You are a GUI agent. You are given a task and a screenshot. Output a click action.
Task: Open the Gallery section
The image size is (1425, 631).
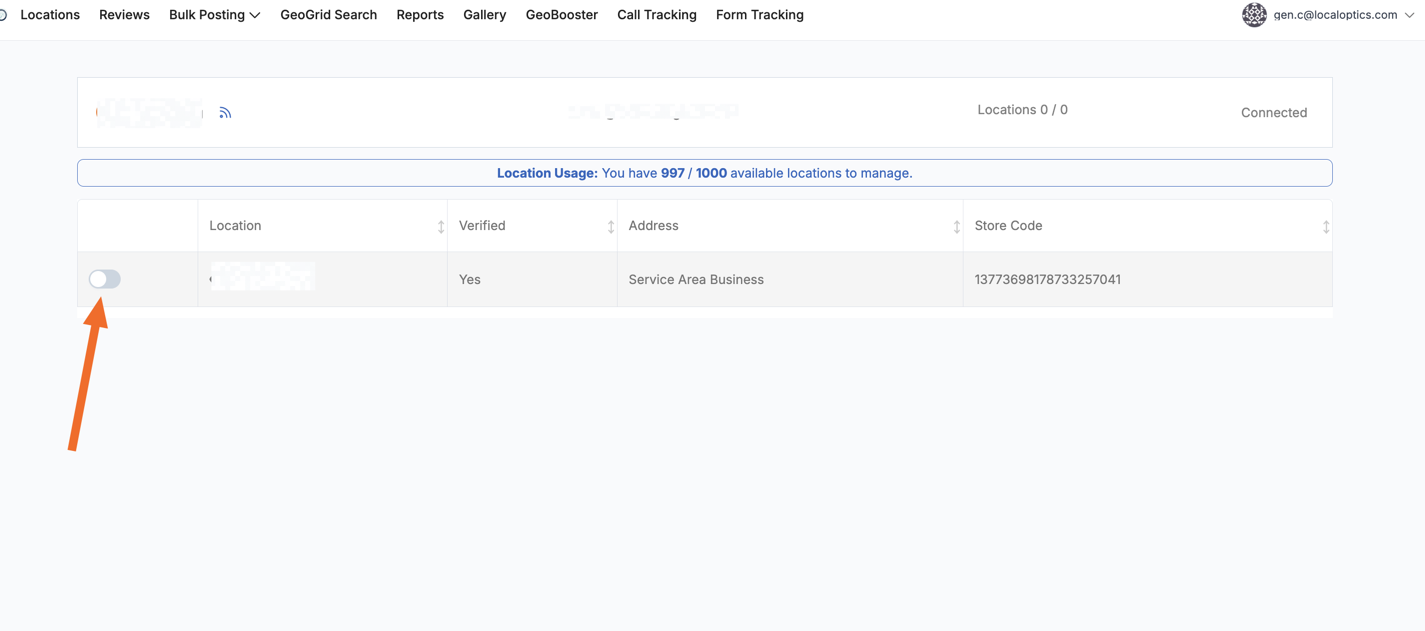[x=484, y=15]
